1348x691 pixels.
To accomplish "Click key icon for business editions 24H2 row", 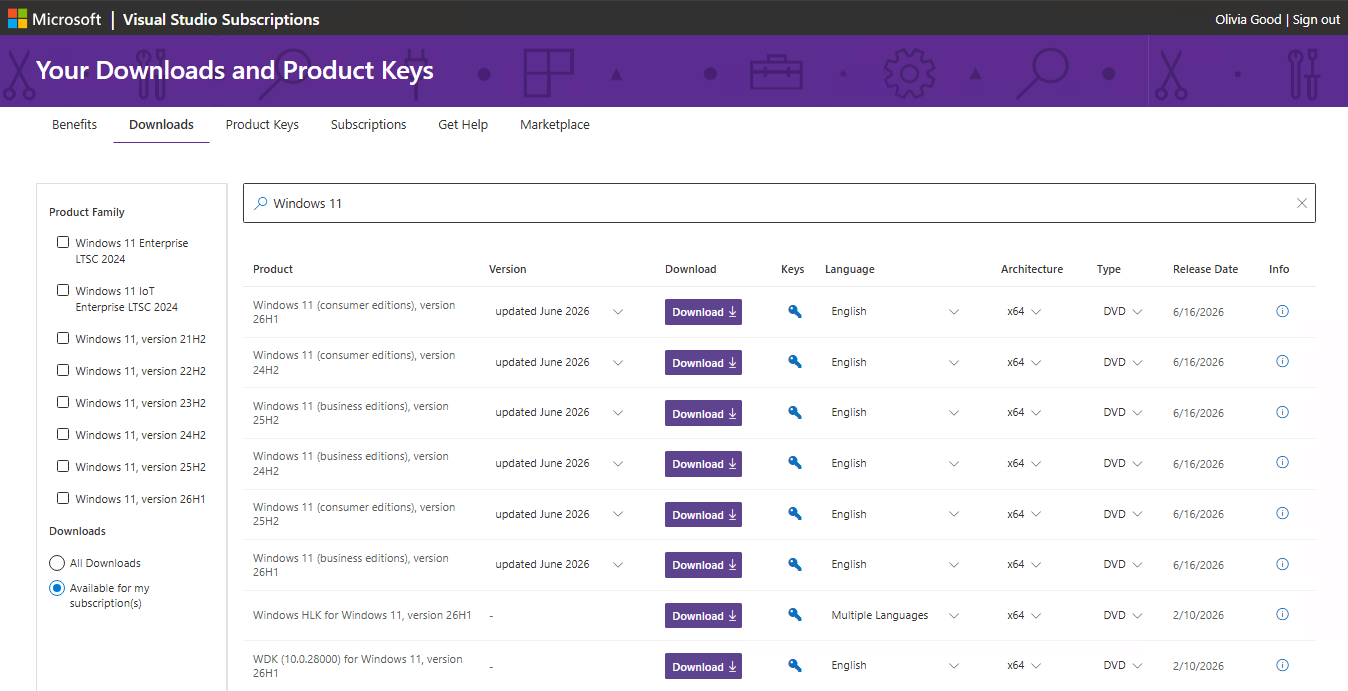I will (x=795, y=463).
